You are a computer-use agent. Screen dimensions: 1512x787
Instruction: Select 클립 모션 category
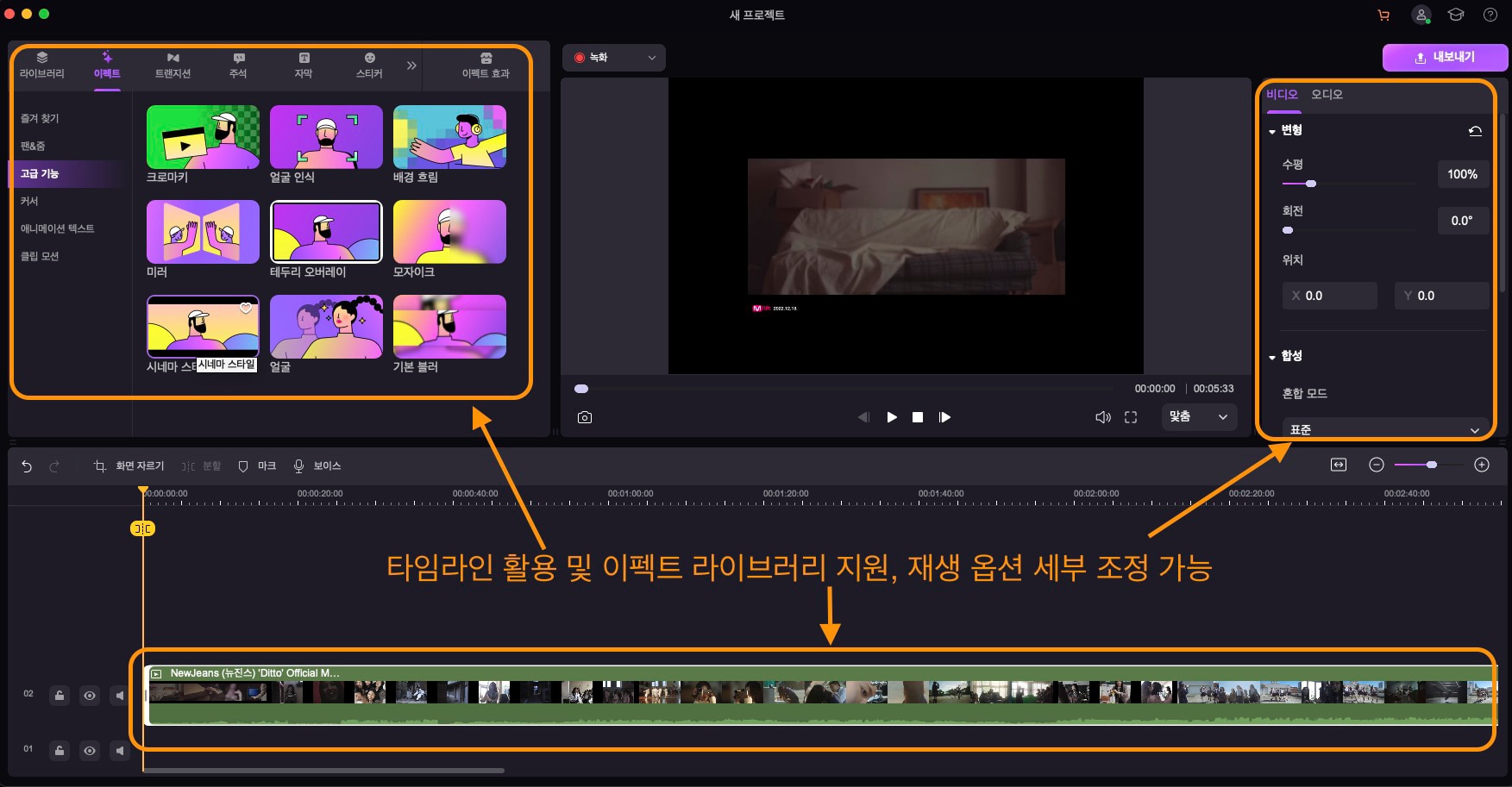tap(40, 256)
